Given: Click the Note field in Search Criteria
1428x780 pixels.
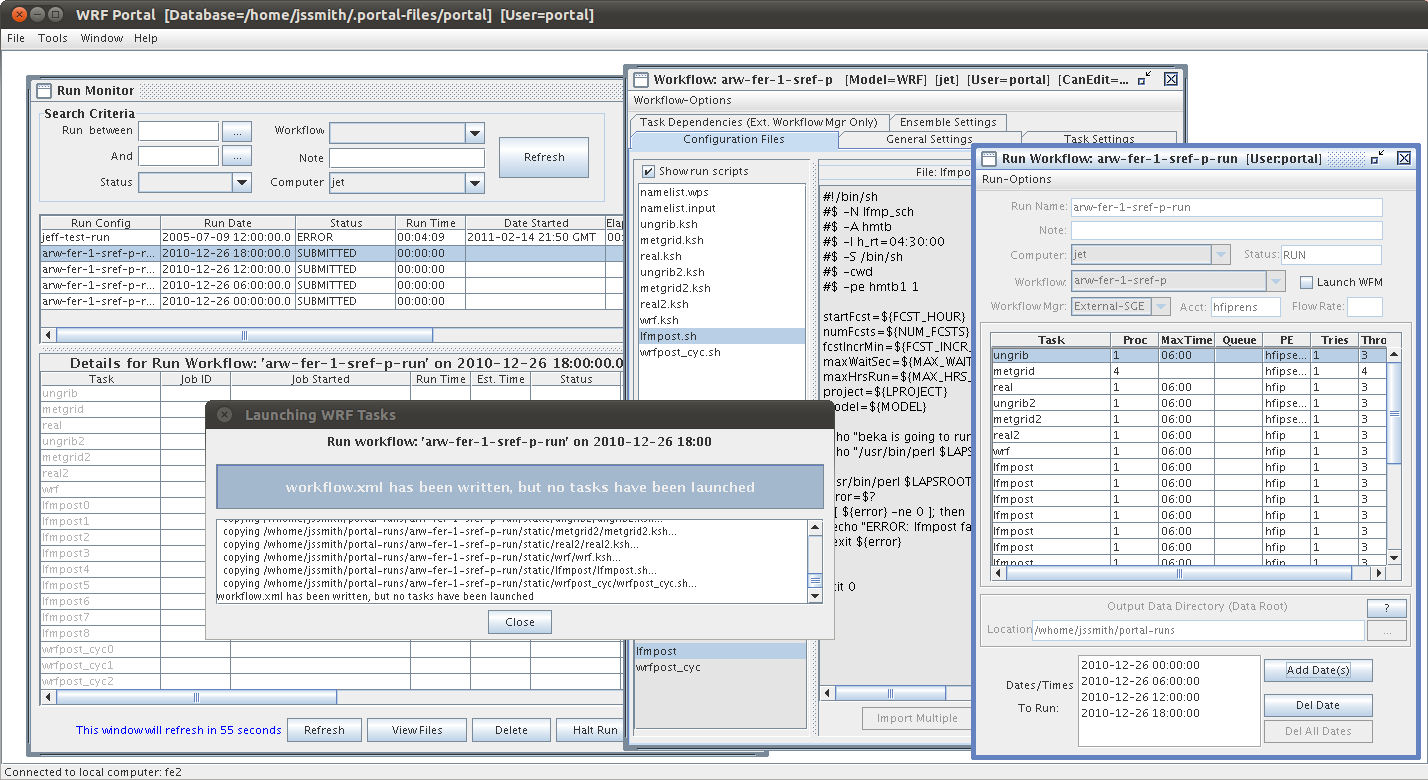Looking at the screenshot, I should click(x=406, y=158).
